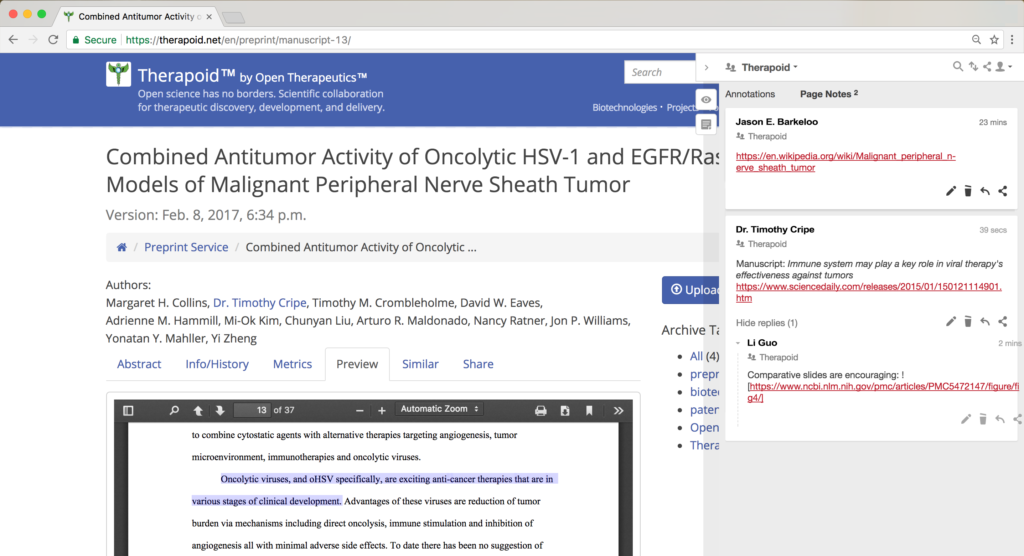Viewport: 1024px width, 556px height.
Task: Click the PDF viewer bookmark icon
Action: click(589, 410)
